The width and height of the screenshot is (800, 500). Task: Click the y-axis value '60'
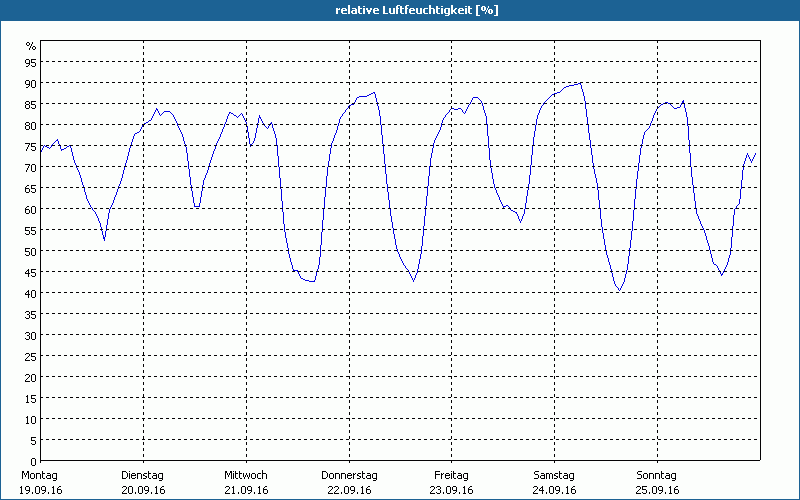[x=31, y=209]
